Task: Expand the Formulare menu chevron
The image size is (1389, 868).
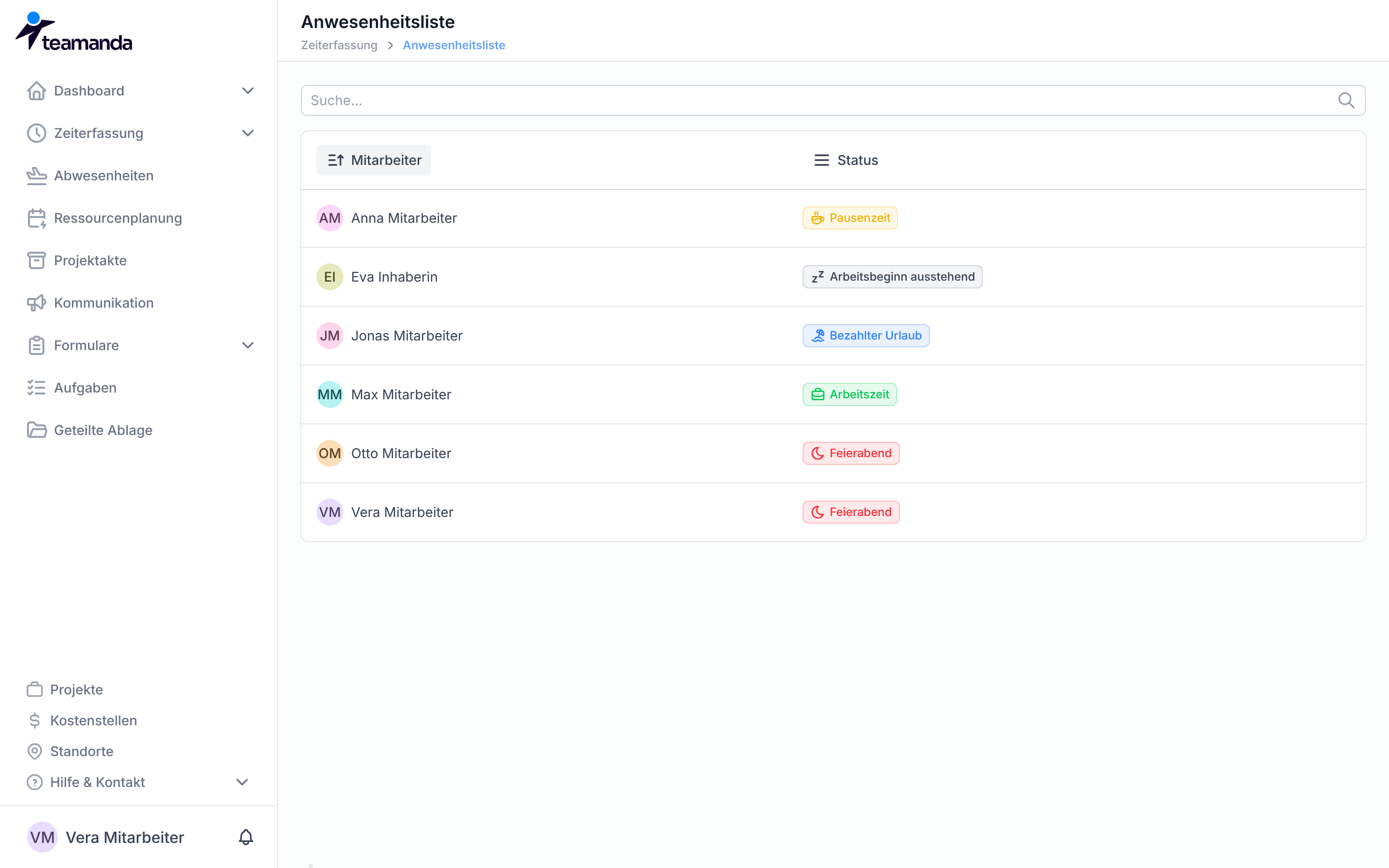Action: (x=247, y=346)
